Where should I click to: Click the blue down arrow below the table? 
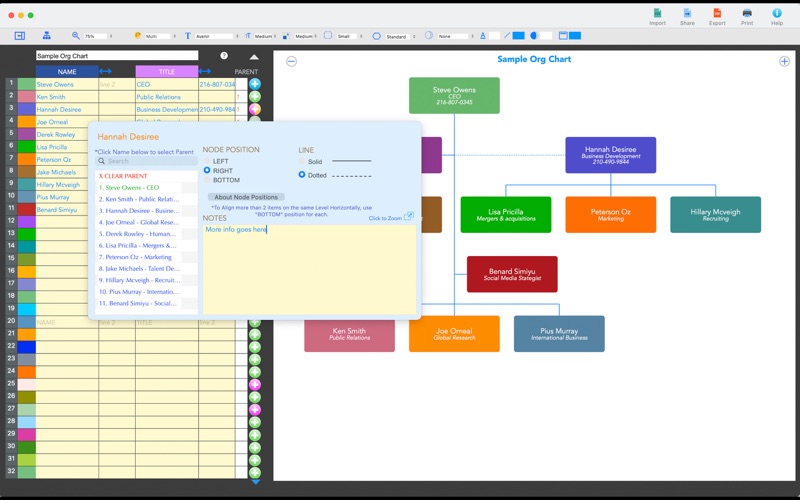tap(255, 482)
